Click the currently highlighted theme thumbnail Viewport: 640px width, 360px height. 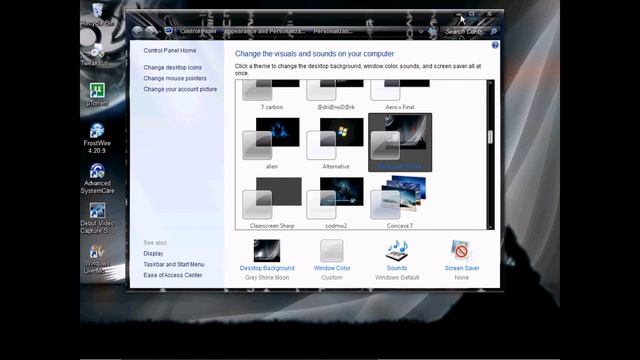coord(400,142)
